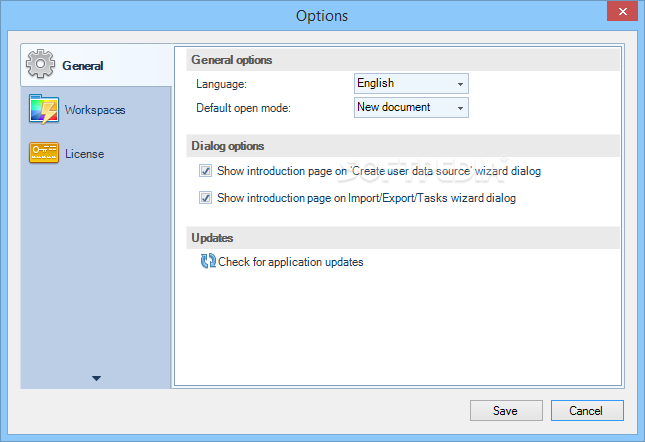Close the Options dialog window
The image size is (645, 442).
click(620, 10)
